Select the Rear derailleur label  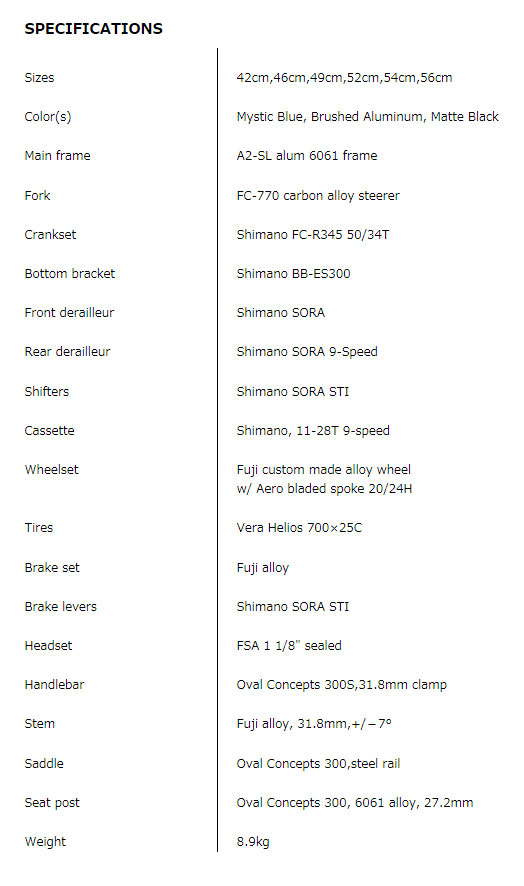pyautogui.click(x=67, y=351)
